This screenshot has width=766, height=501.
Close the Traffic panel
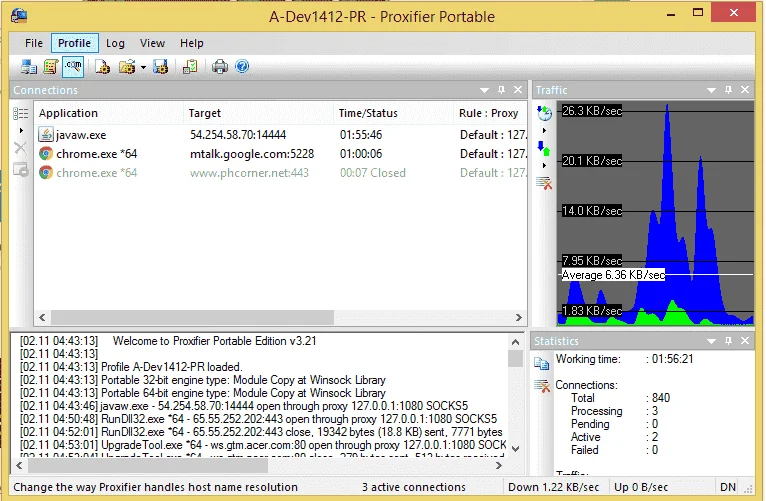745,90
